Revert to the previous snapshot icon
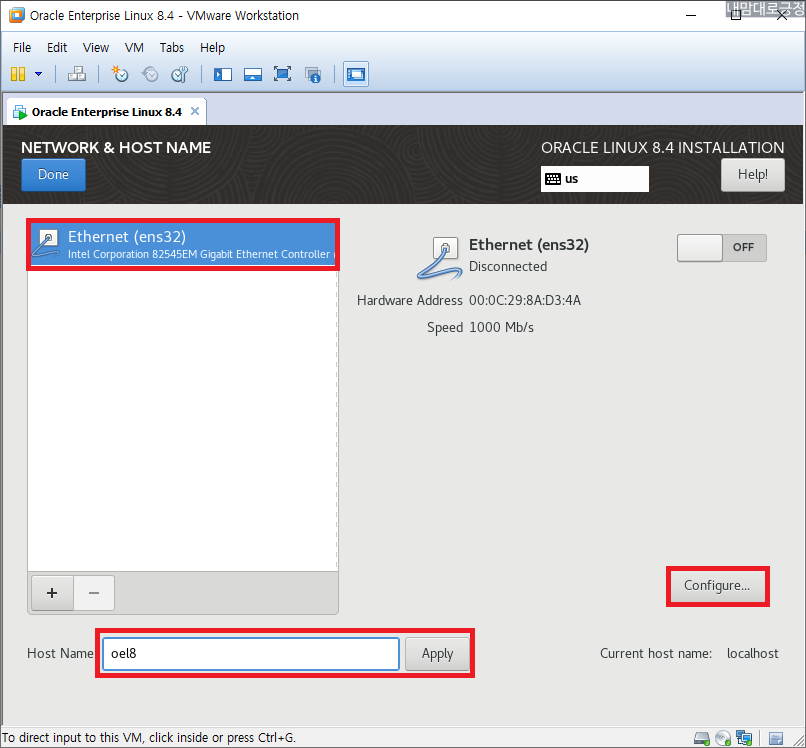 coord(150,74)
